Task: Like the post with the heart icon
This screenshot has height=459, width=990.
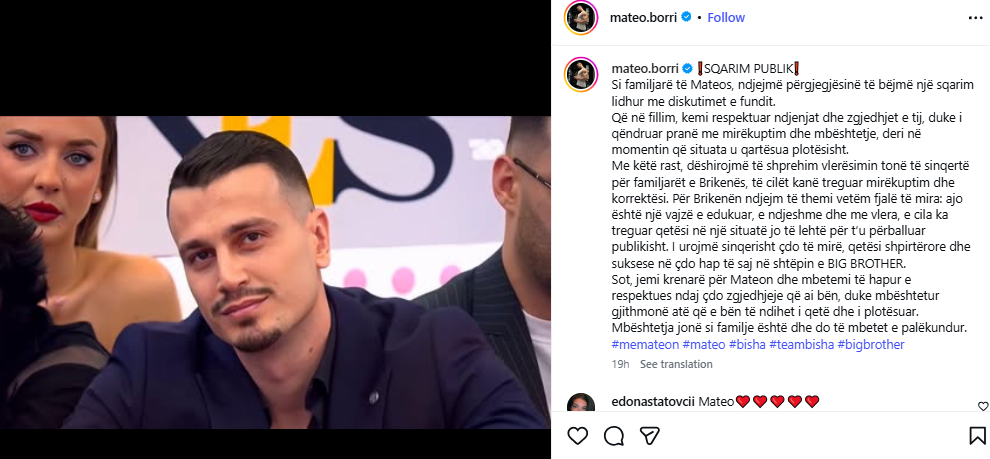Action: [577, 435]
